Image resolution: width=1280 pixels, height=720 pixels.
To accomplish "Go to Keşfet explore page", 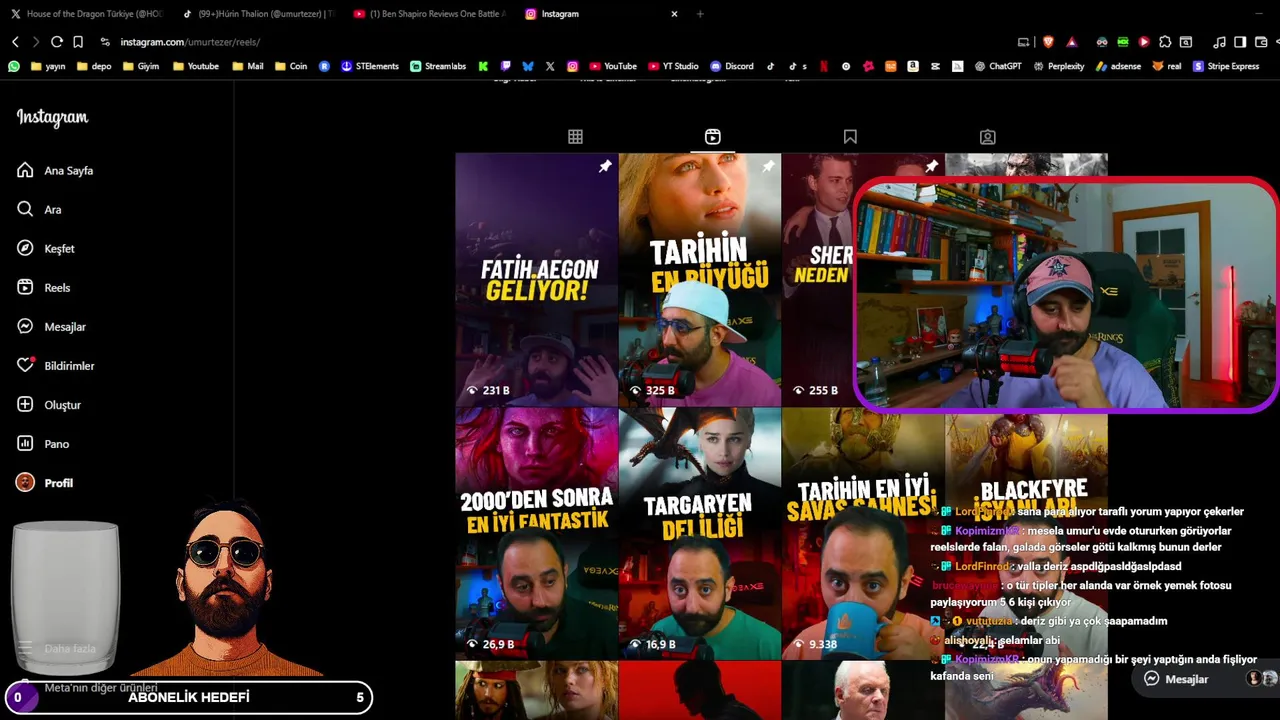I will 46,249.
